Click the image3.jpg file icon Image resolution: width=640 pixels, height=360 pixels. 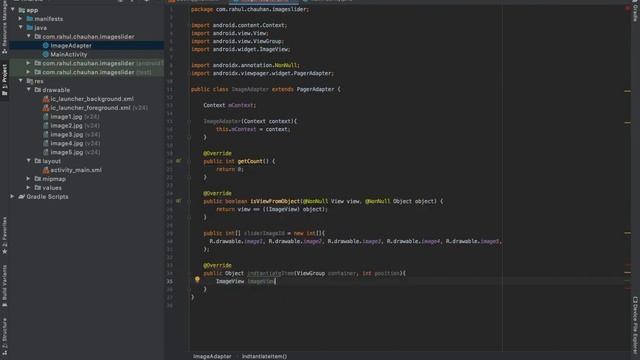click(46, 134)
